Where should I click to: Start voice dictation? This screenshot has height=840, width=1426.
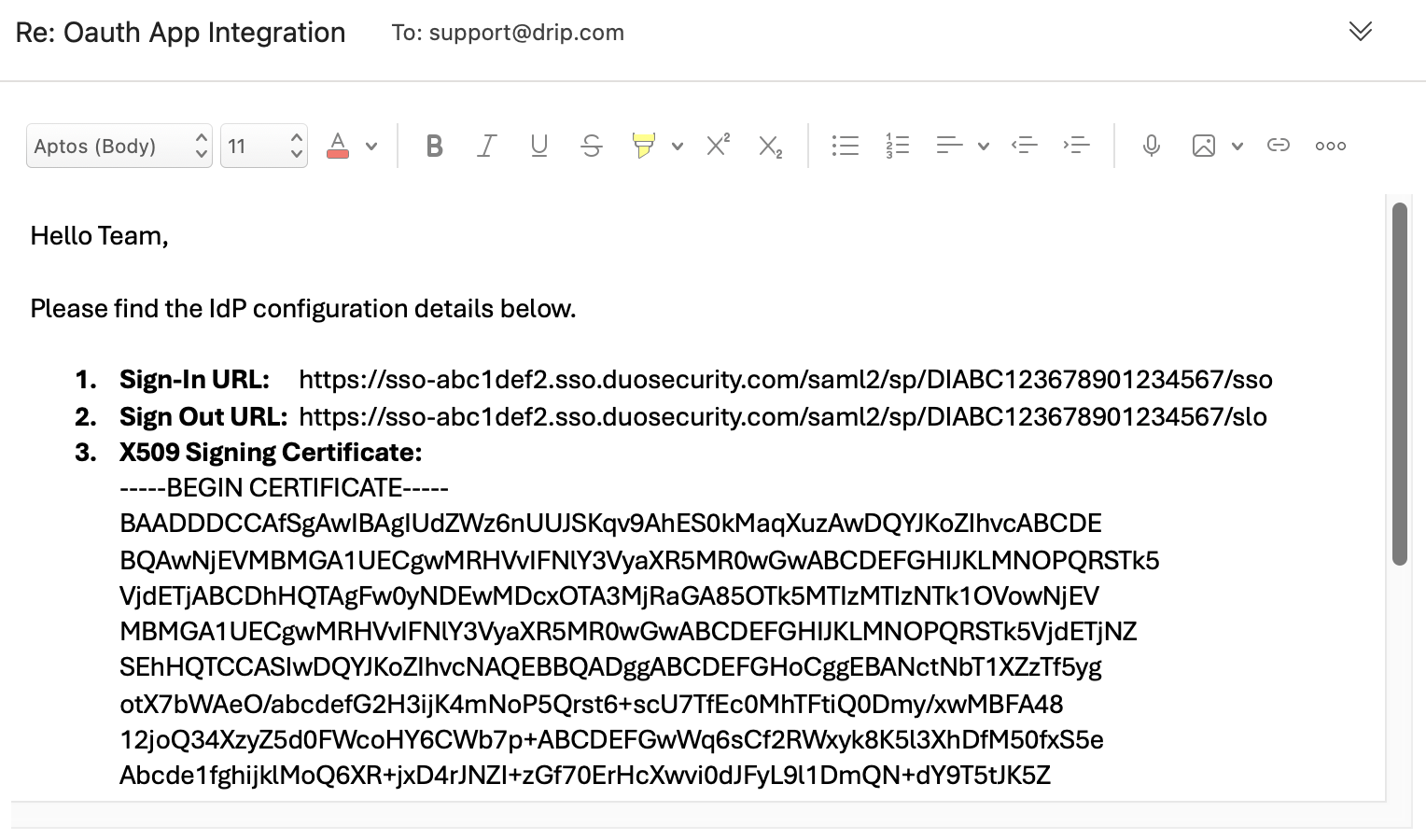(1151, 145)
